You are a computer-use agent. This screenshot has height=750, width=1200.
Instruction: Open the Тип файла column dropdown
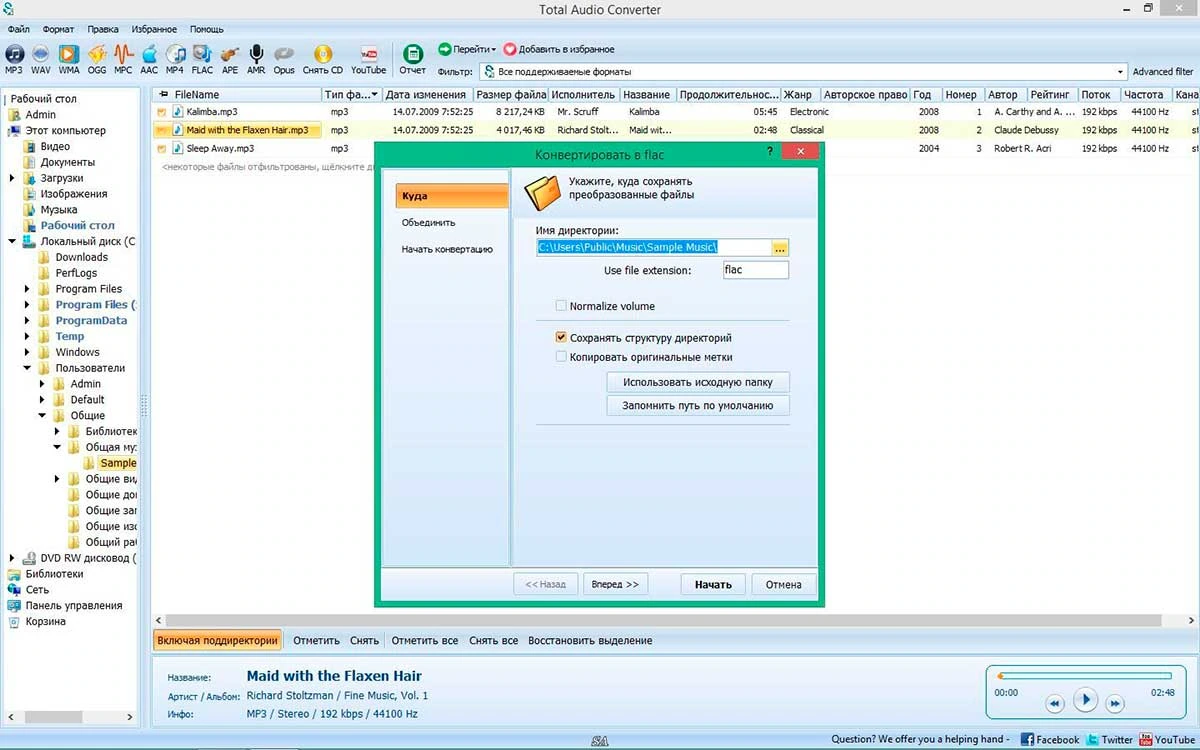pos(374,95)
